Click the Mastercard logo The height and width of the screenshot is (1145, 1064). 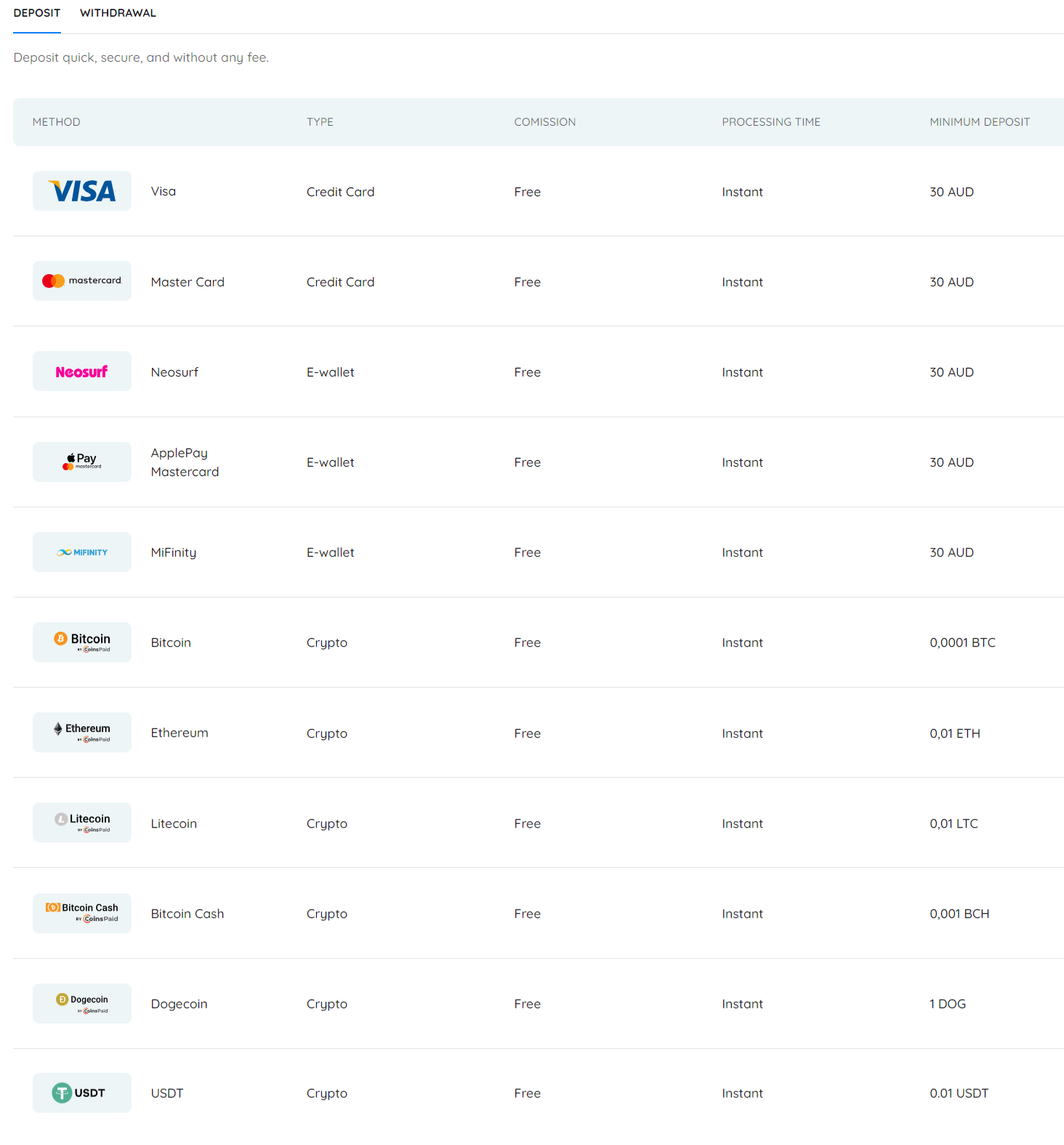click(82, 281)
